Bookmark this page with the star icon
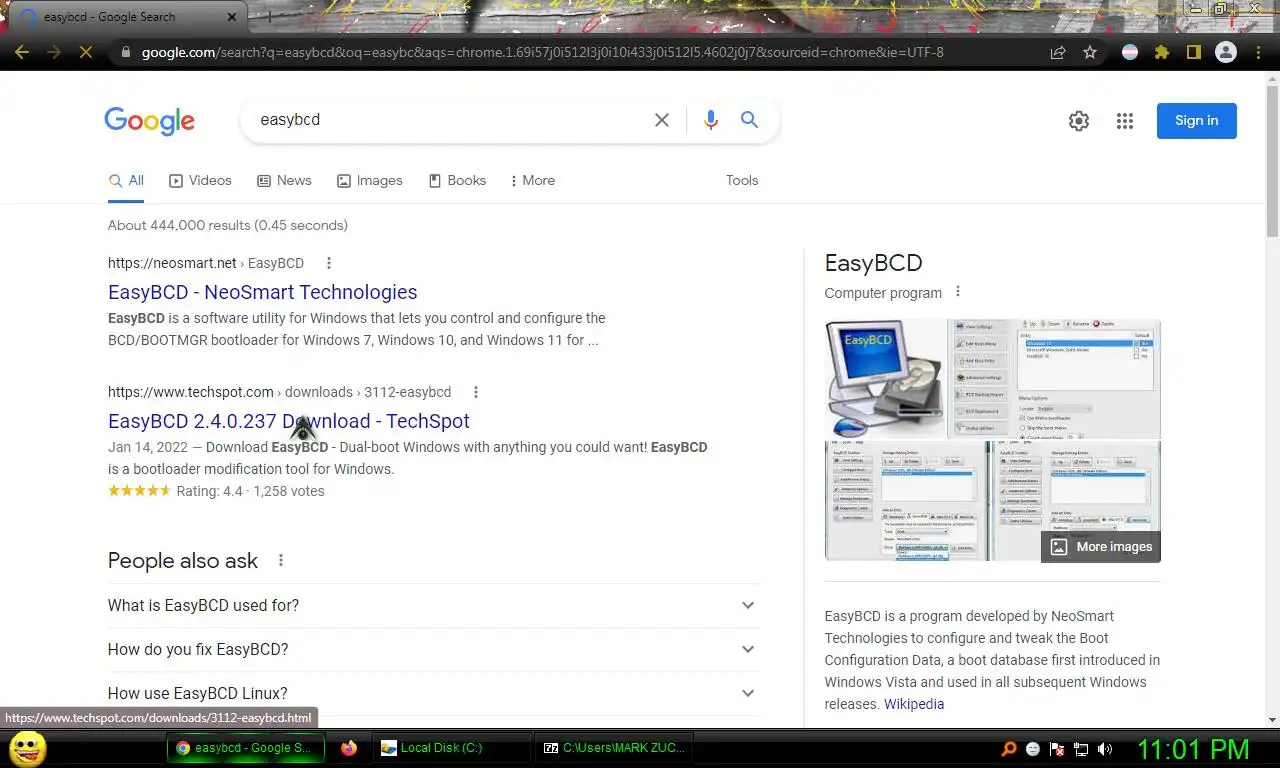The width and height of the screenshot is (1280, 768). point(1090,52)
